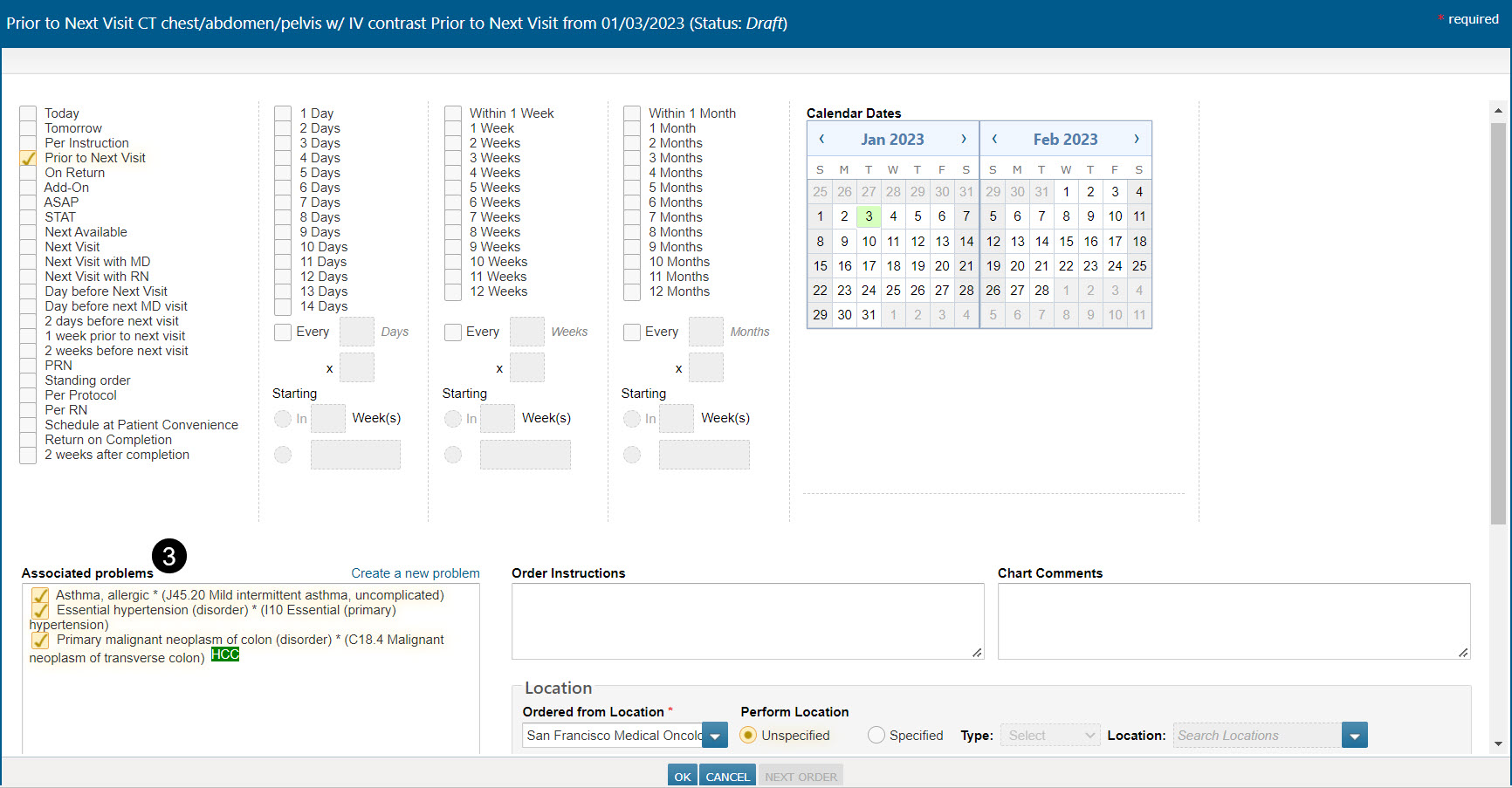
Task: Open the Ordered from Location dropdown
Action: (x=714, y=736)
